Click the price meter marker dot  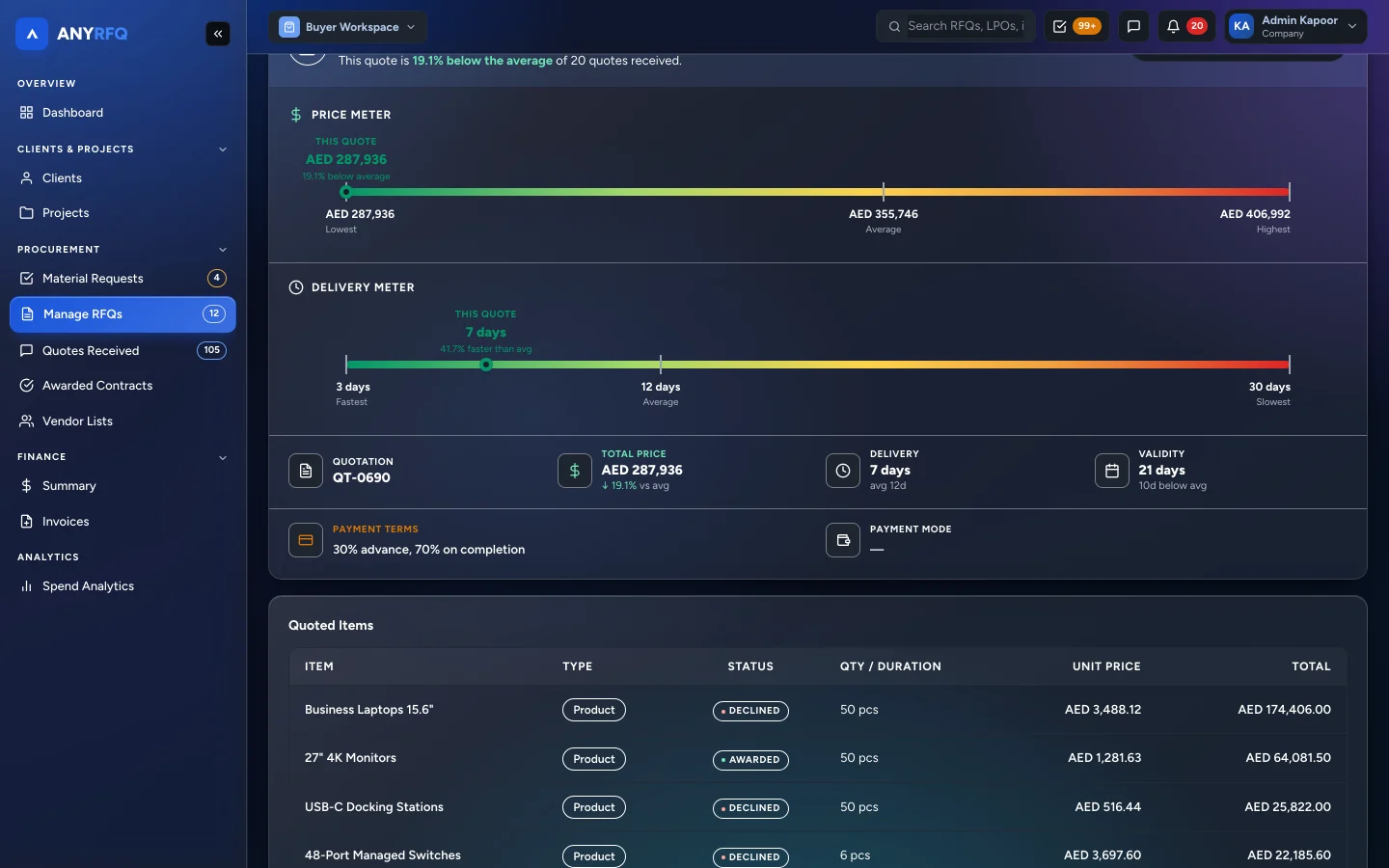pos(346,192)
